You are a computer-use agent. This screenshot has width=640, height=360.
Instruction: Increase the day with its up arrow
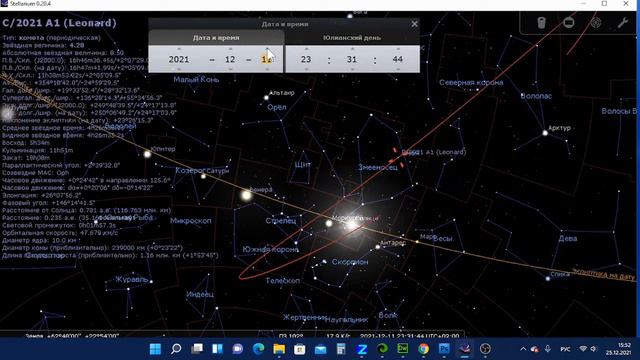(x=267, y=49)
